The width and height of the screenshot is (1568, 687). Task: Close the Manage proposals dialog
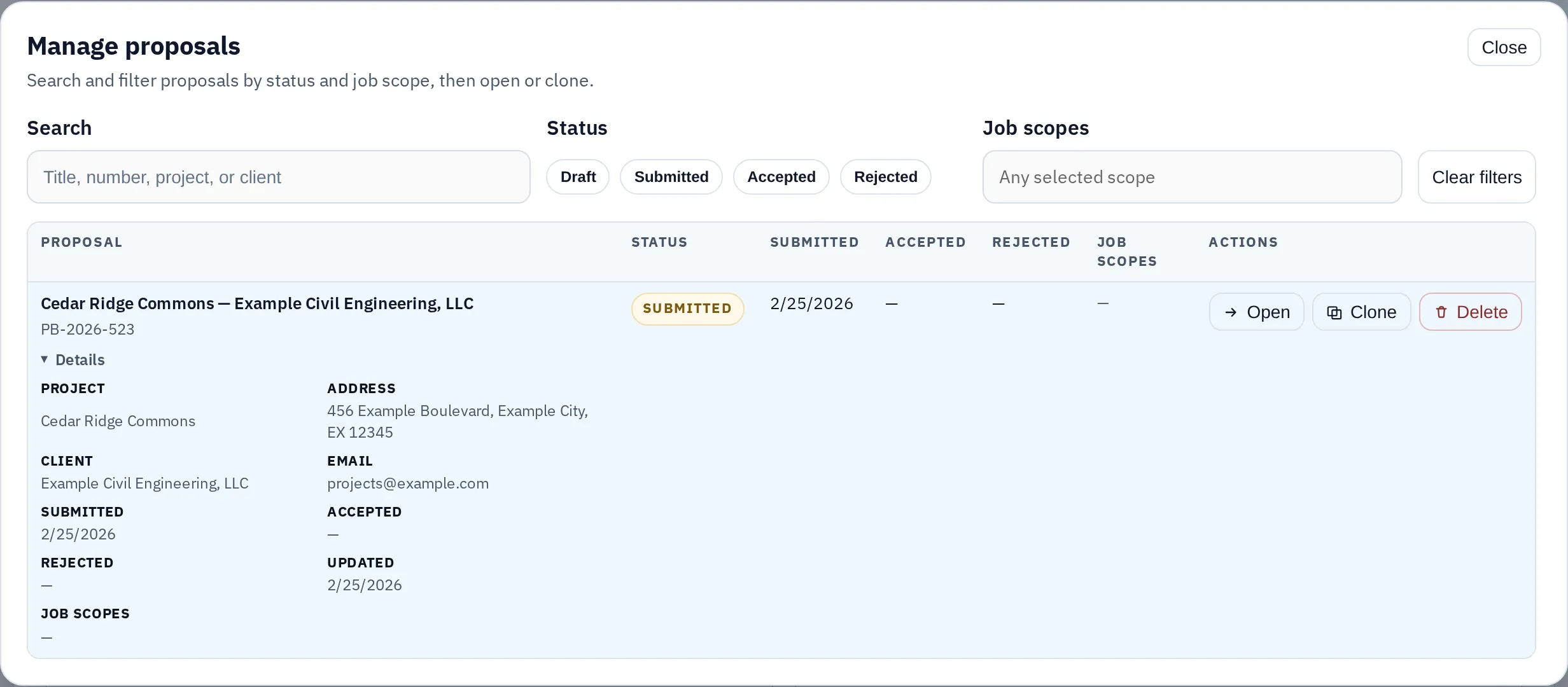(1504, 46)
